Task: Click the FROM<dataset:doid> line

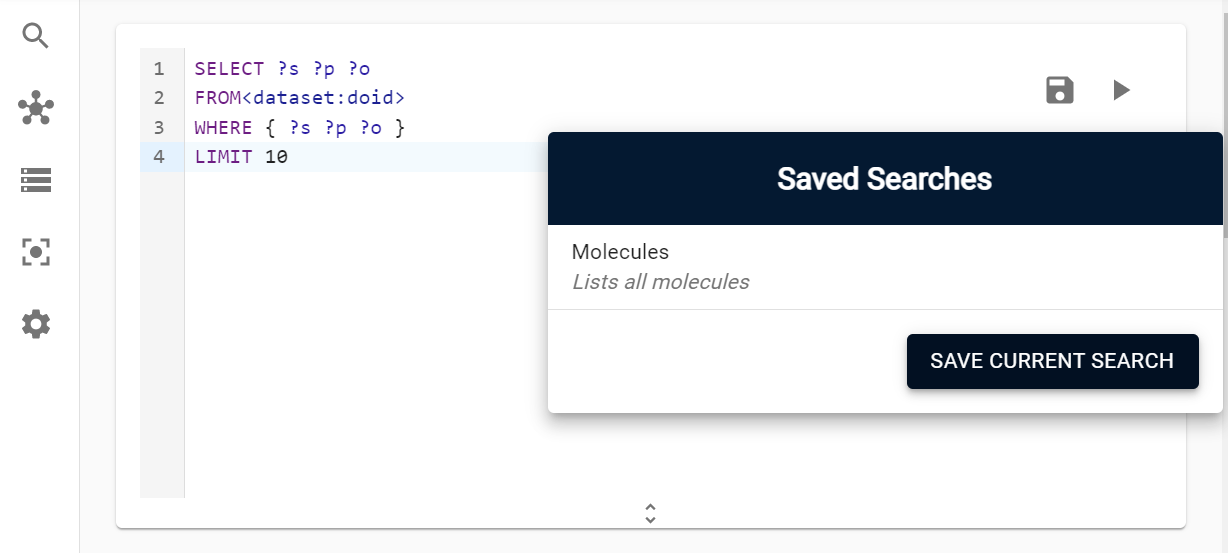Action: [x=299, y=98]
